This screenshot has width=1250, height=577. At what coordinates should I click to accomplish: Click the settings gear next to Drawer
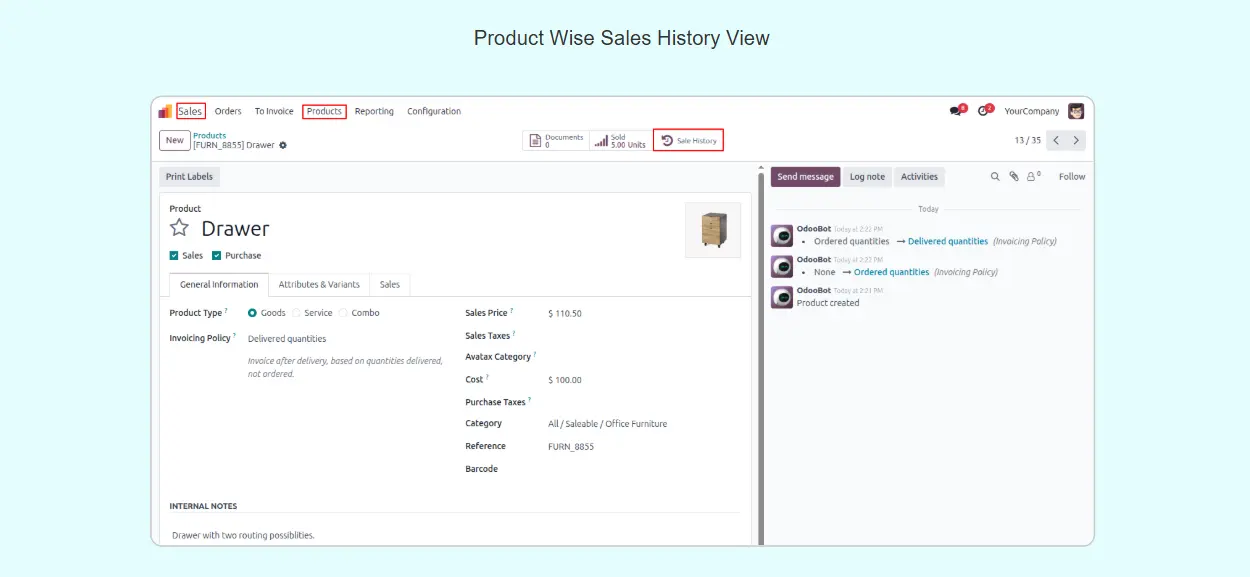283,146
